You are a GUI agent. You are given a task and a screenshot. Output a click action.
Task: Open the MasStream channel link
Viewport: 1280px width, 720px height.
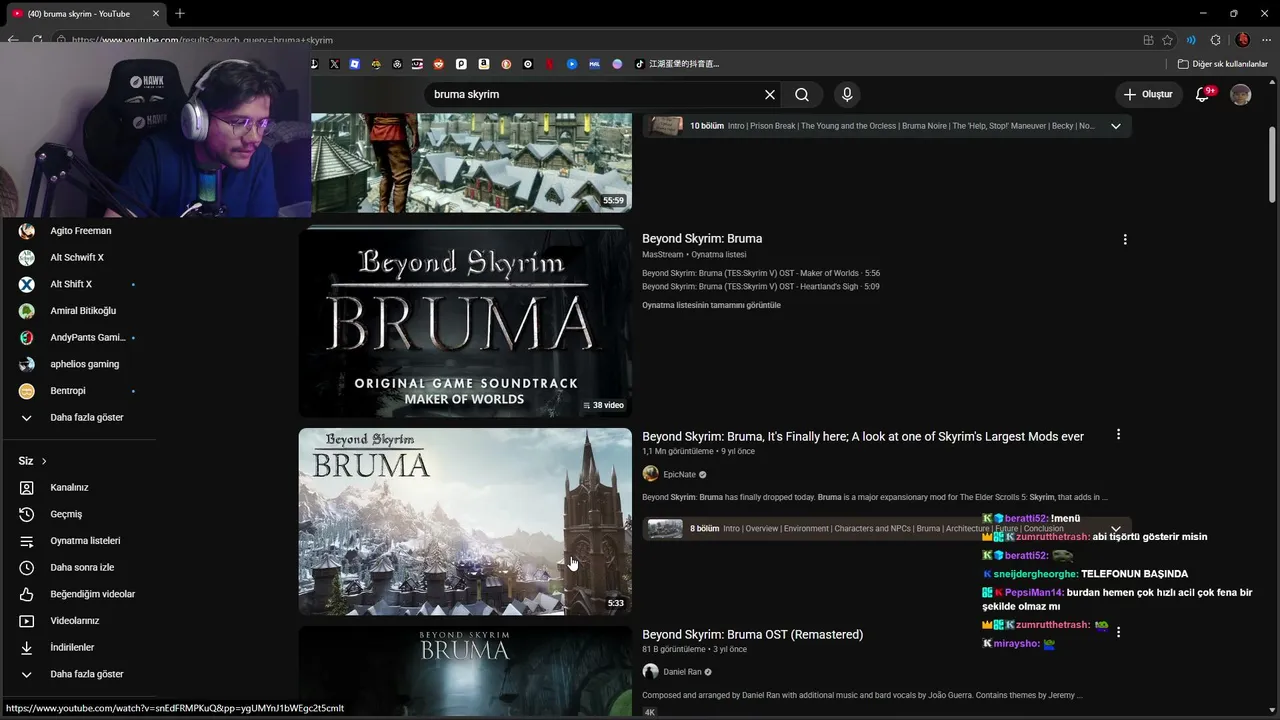tap(662, 255)
